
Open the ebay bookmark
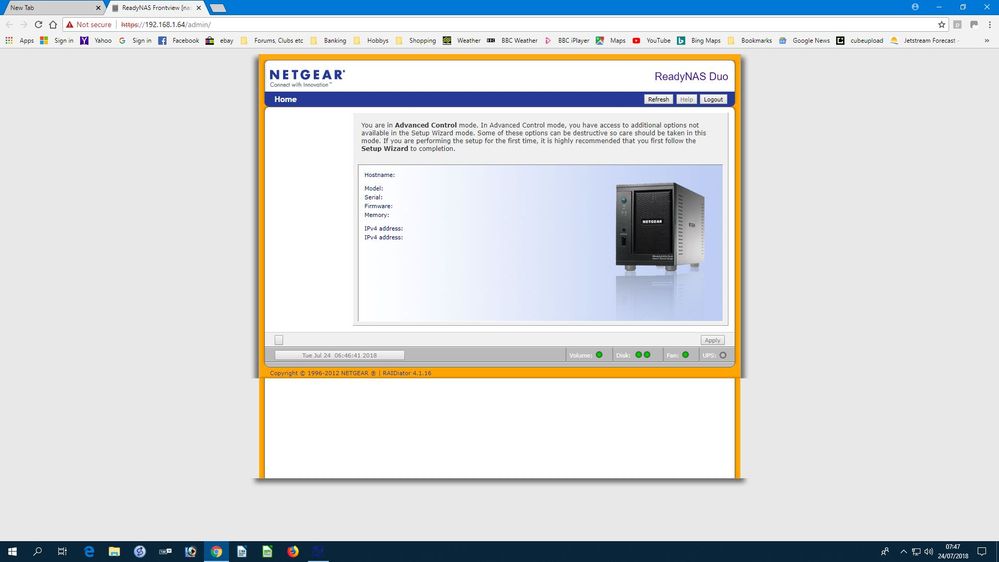tap(219, 40)
